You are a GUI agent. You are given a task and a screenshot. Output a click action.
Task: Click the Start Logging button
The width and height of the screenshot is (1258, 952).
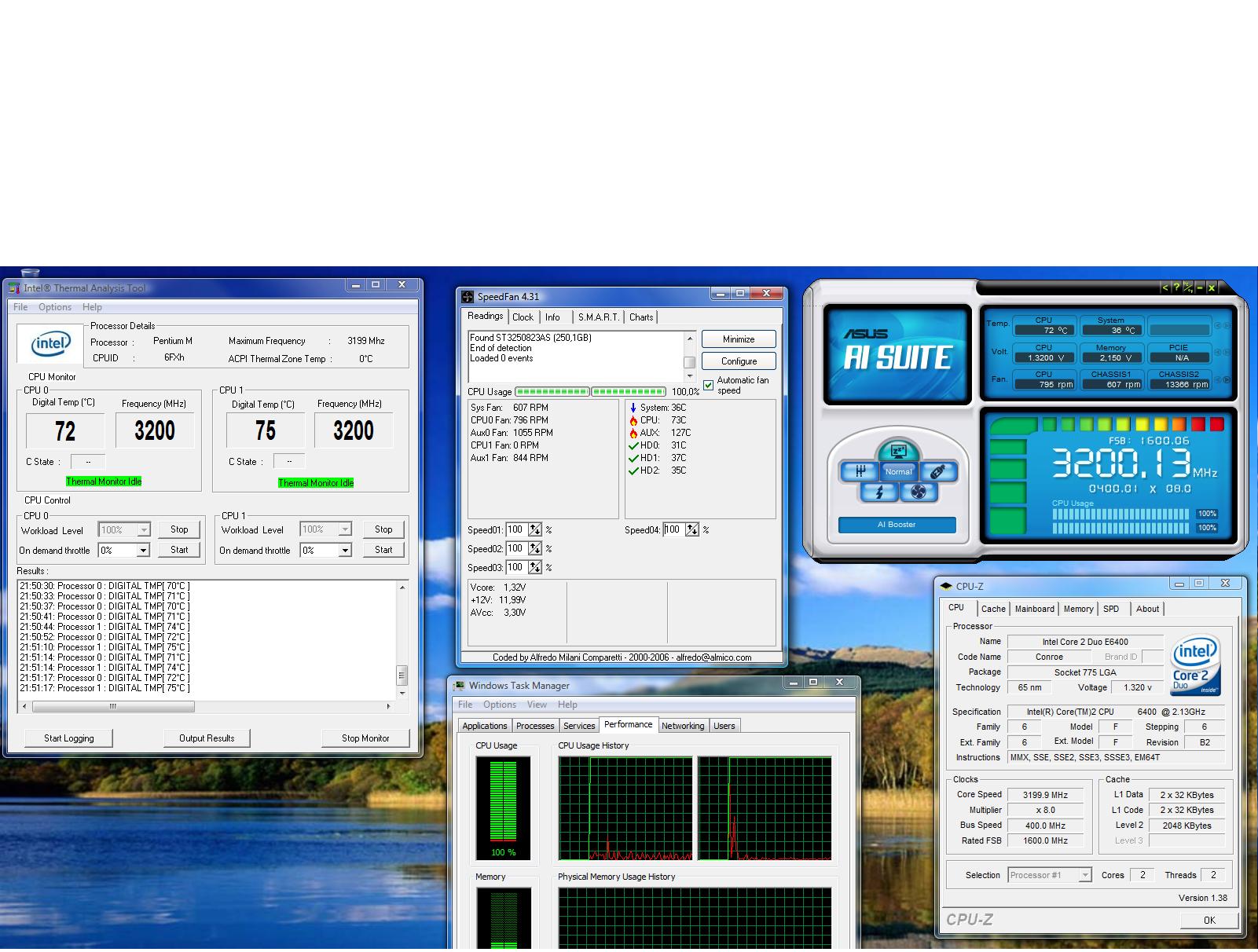coord(68,738)
